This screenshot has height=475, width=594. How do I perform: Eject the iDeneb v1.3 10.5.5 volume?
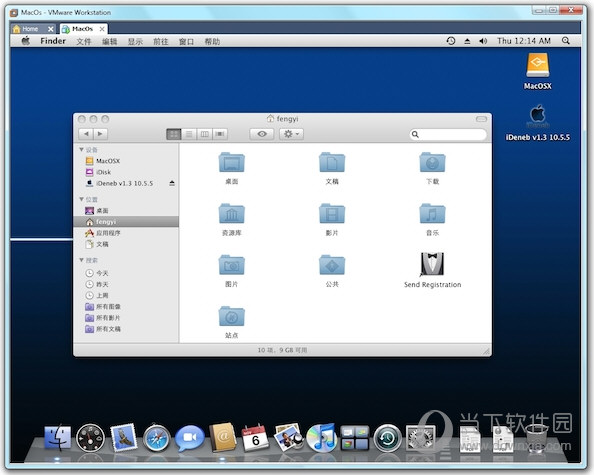pyautogui.click(x=172, y=183)
